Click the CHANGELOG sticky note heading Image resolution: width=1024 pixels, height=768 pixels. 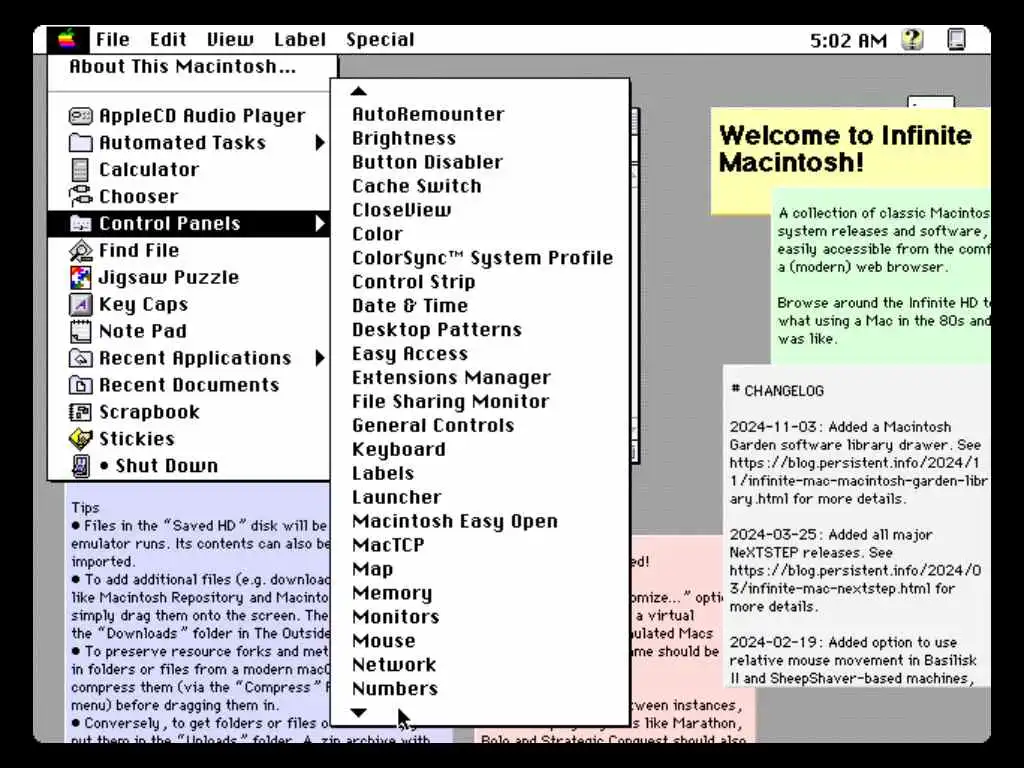(x=777, y=391)
